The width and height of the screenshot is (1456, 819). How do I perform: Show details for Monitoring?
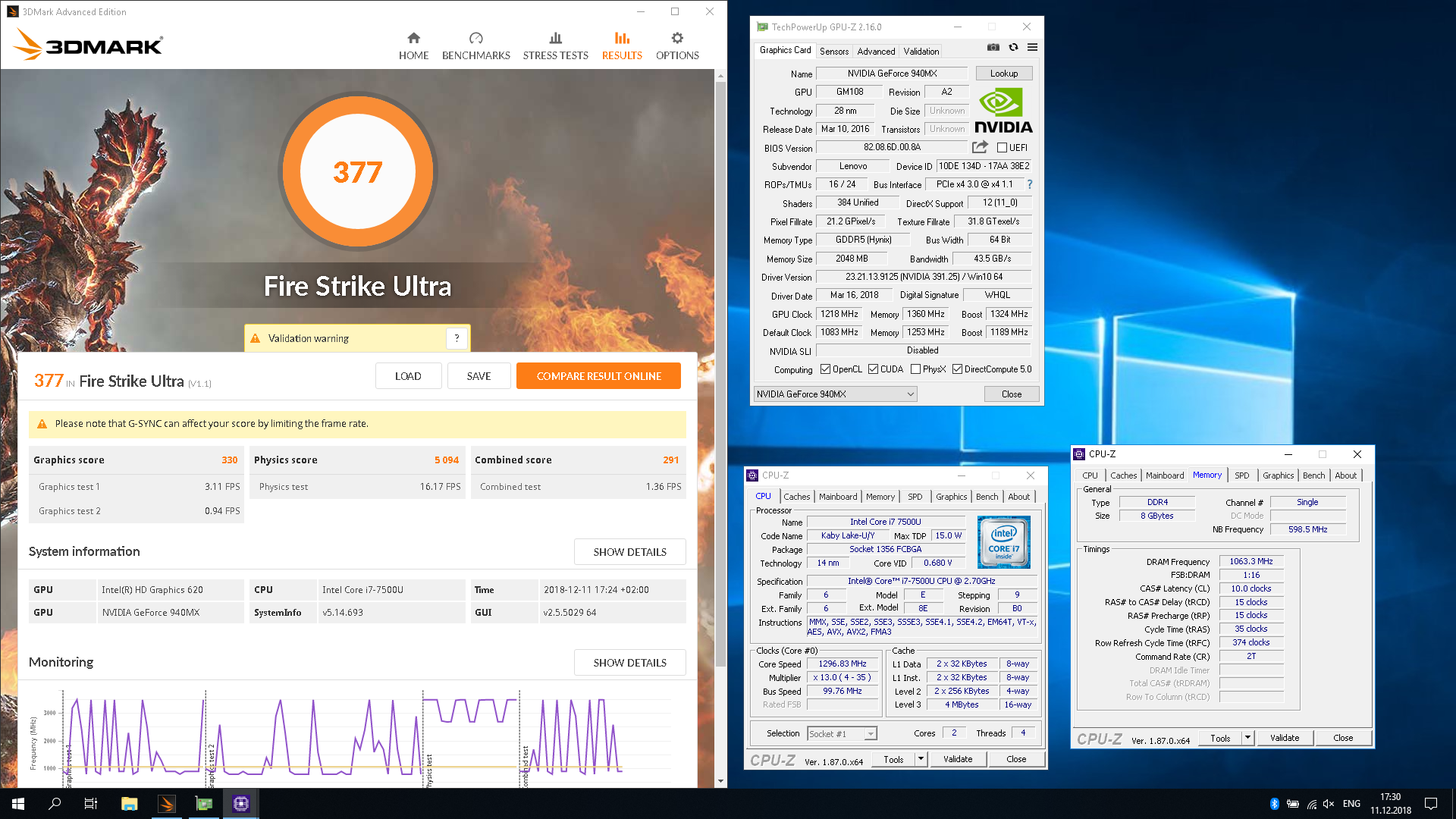(x=629, y=663)
